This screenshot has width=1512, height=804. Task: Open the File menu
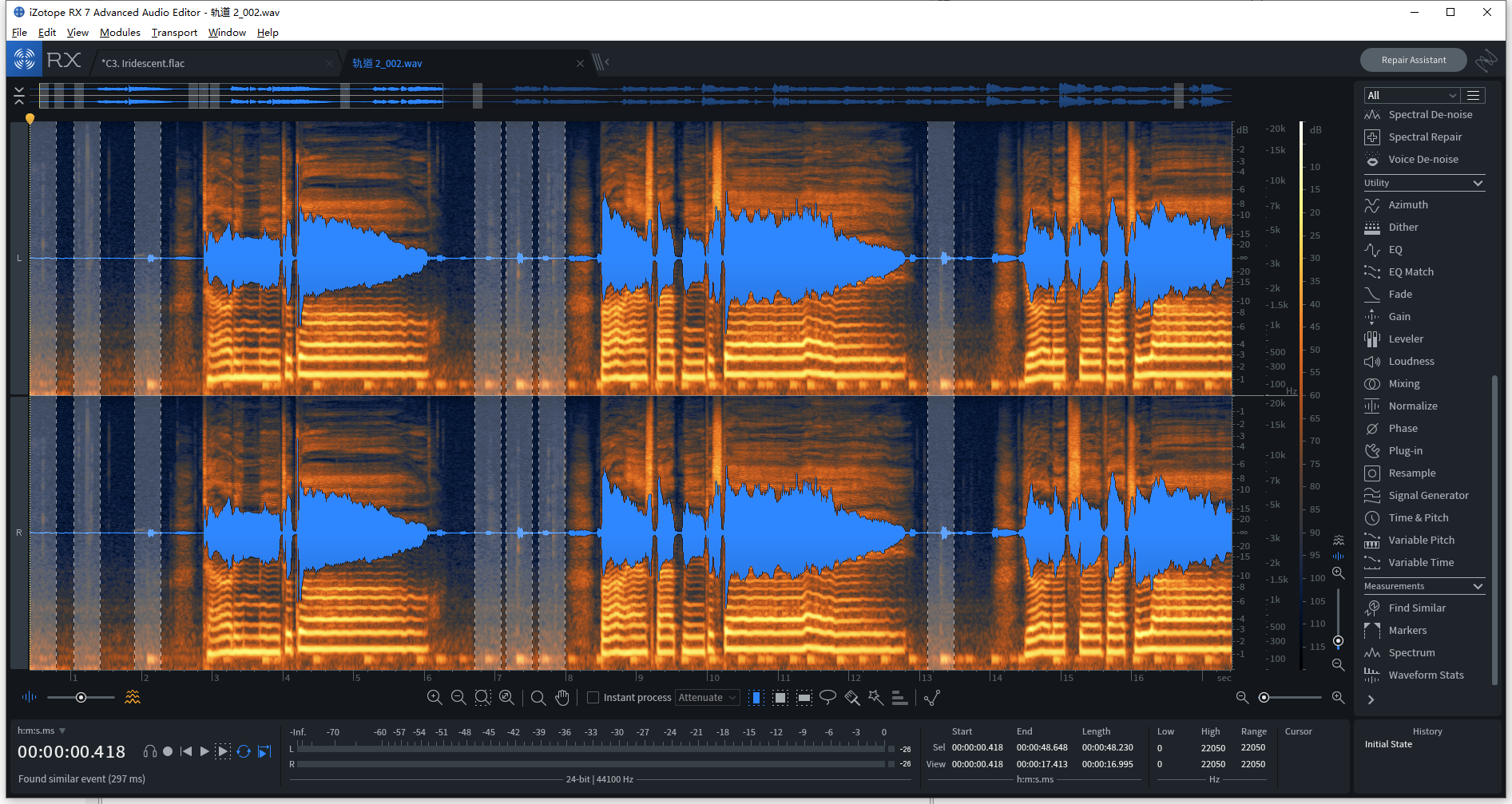[x=19, y=33]
